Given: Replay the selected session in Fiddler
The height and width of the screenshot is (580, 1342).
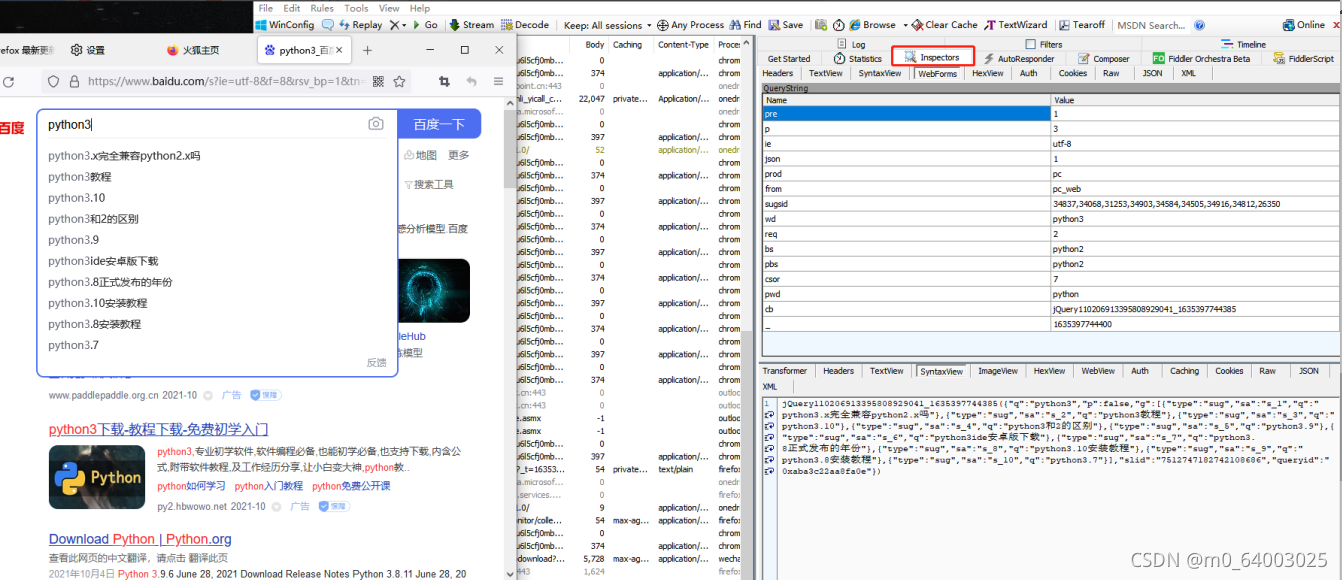Looking at the screenshot, I should [360, 25].
